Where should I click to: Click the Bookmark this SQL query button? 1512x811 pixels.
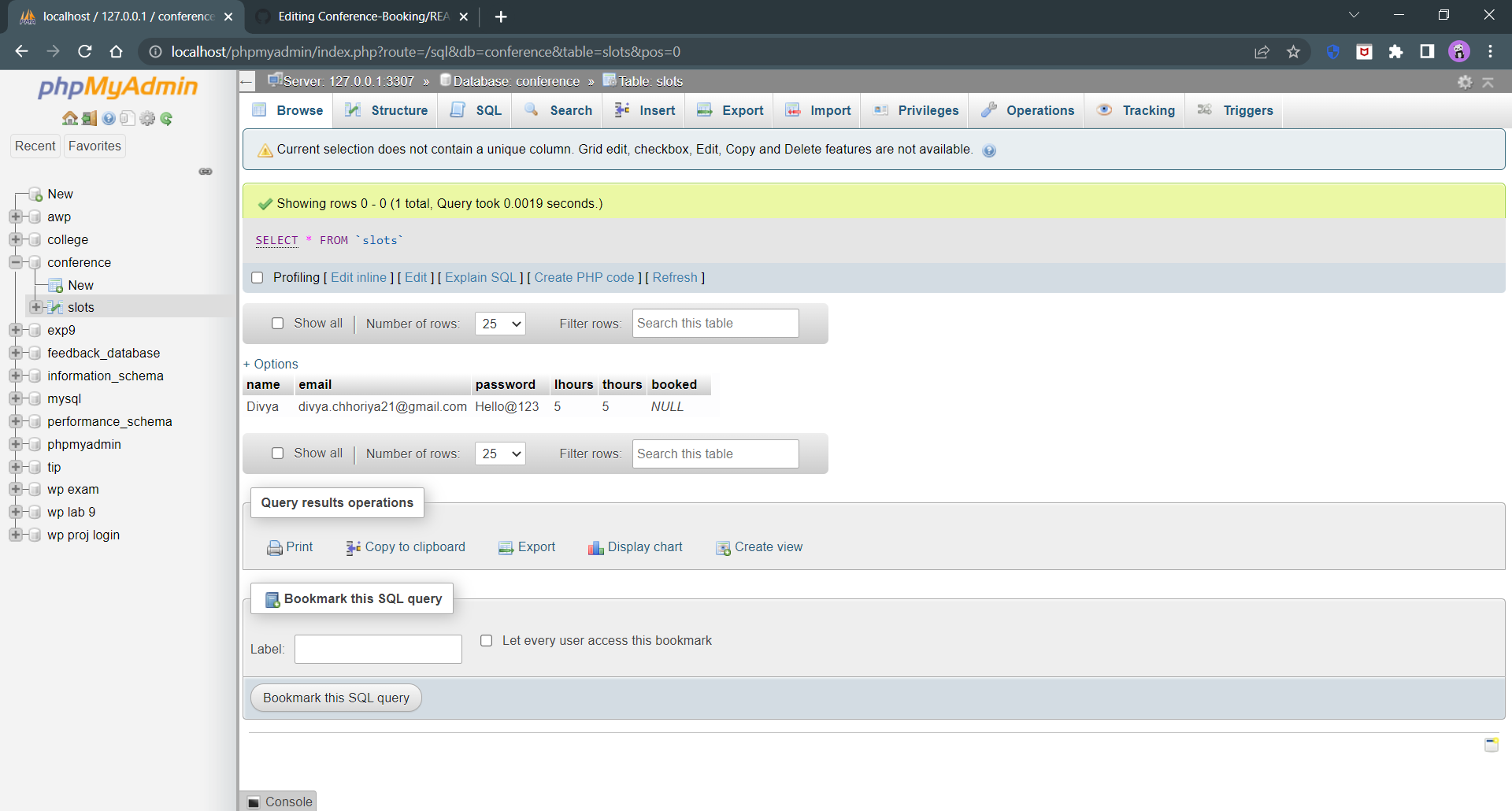point(336,698)
